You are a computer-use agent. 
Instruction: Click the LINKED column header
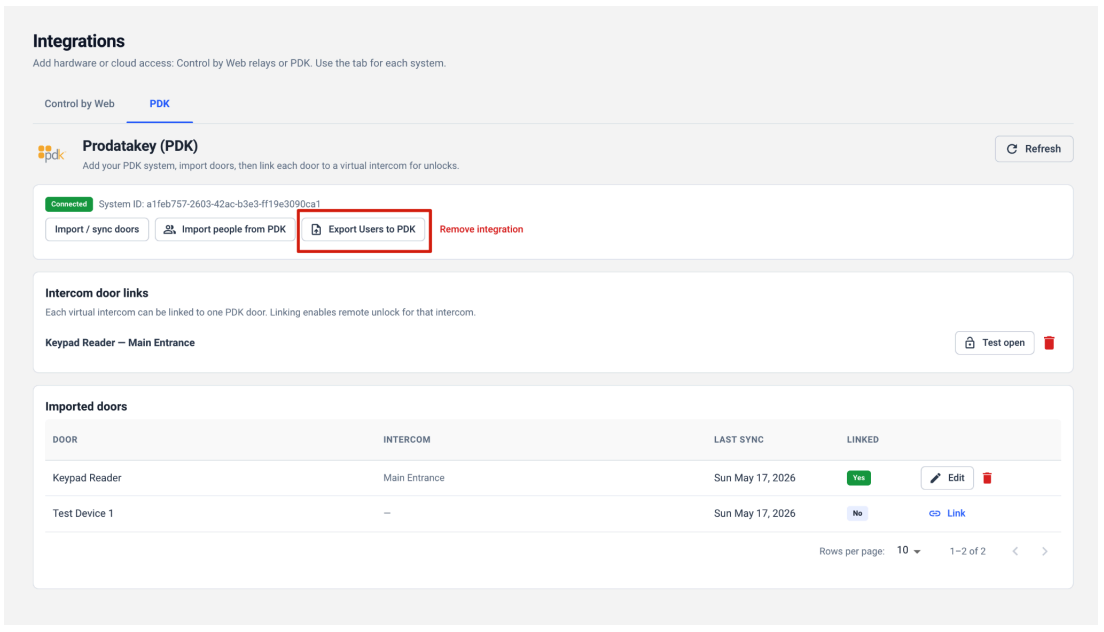862,440
